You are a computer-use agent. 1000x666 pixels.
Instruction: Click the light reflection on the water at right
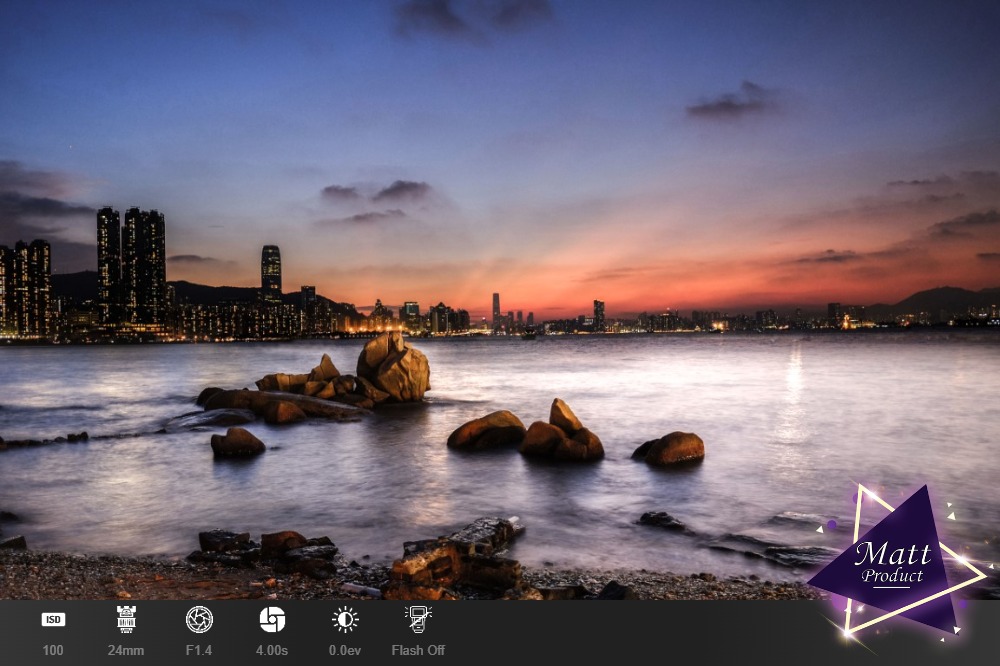(x=795, y=380)
